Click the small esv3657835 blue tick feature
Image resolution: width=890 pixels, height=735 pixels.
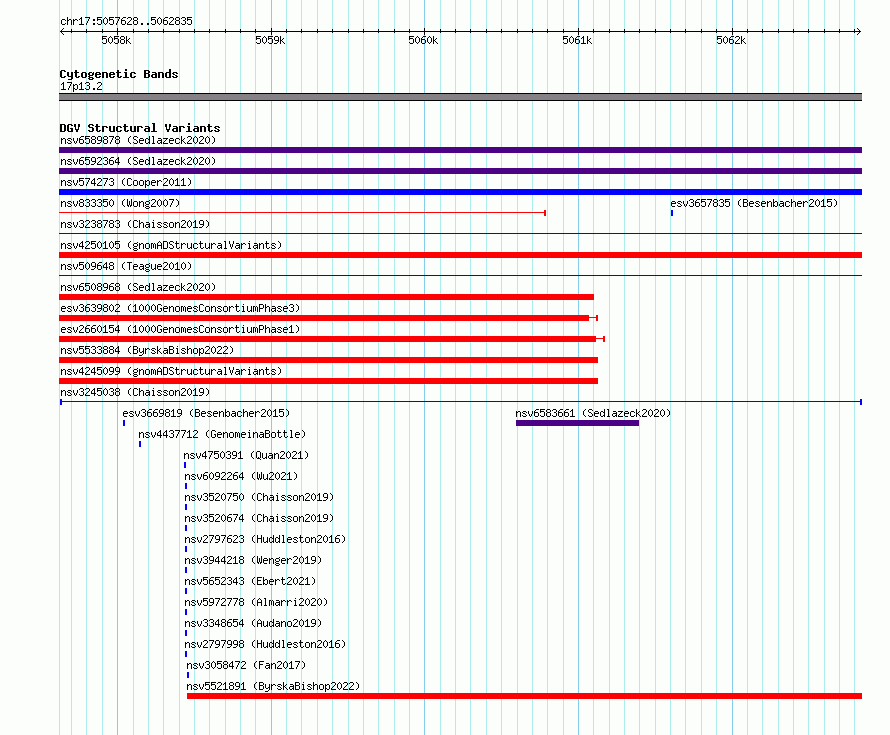click(x=671, y=213)
